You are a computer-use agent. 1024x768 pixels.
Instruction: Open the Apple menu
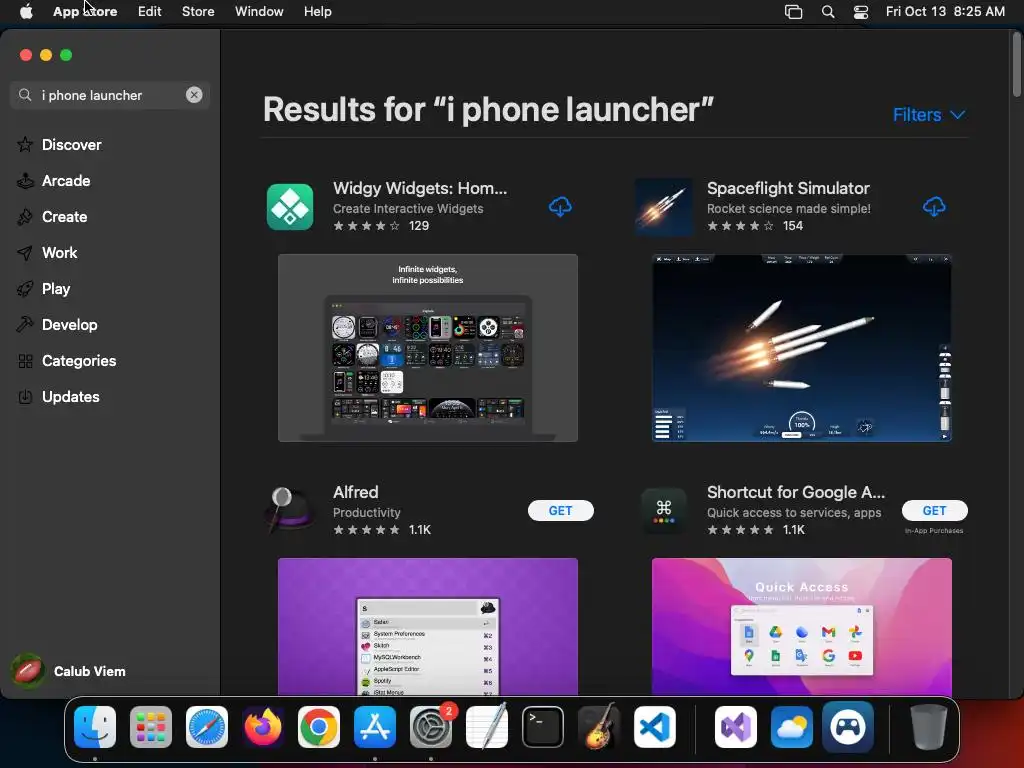click(x=26, y=11)
